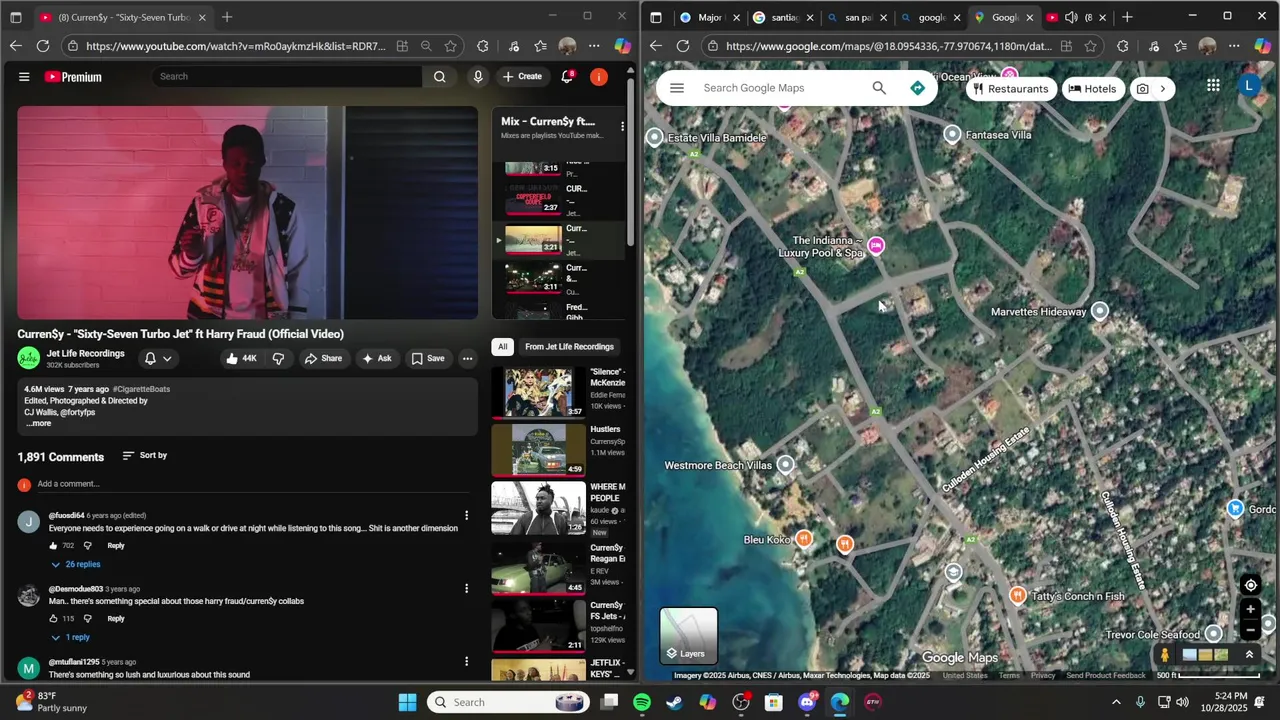Click the YouTube search magnifier button
The width and height of the screenshot is (1280, 720).
pos(440,77)
